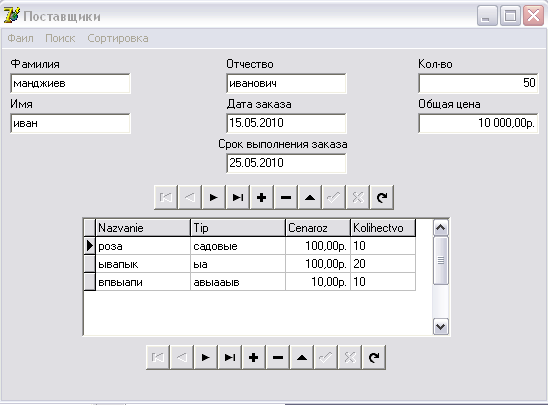This screenshot has height=405, width=548.
Task: Edit row using lower navigator triangle
Action: click(x=302, y=357)
